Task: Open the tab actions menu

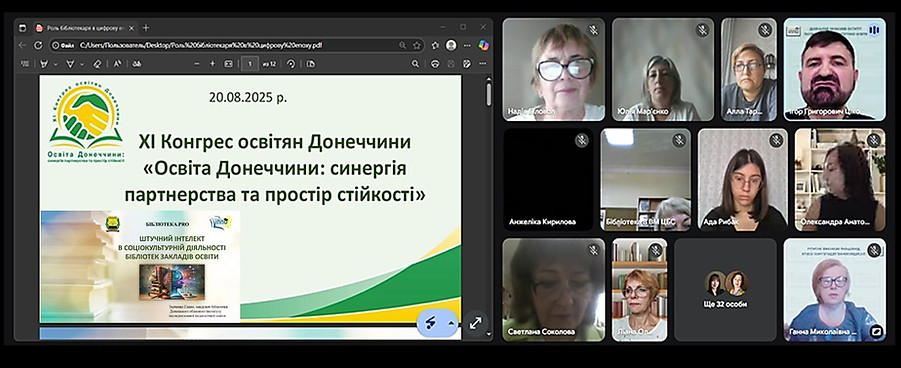Action: coord(22,28)
